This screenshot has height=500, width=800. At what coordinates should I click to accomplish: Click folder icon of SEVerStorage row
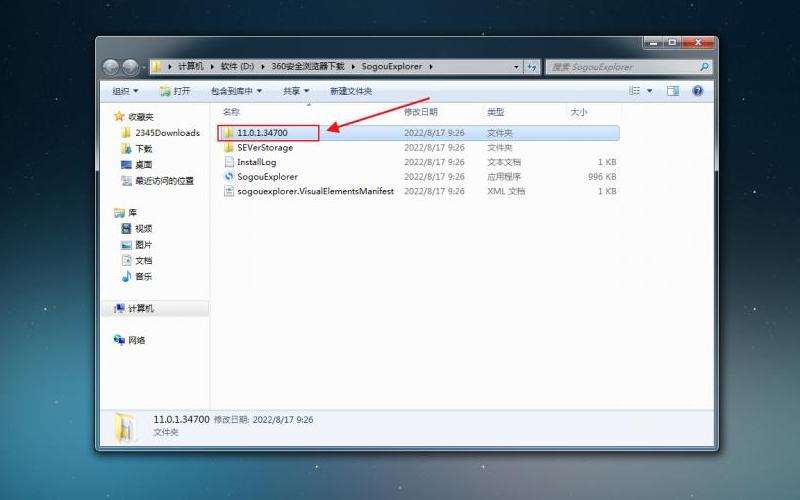point(229,147)
